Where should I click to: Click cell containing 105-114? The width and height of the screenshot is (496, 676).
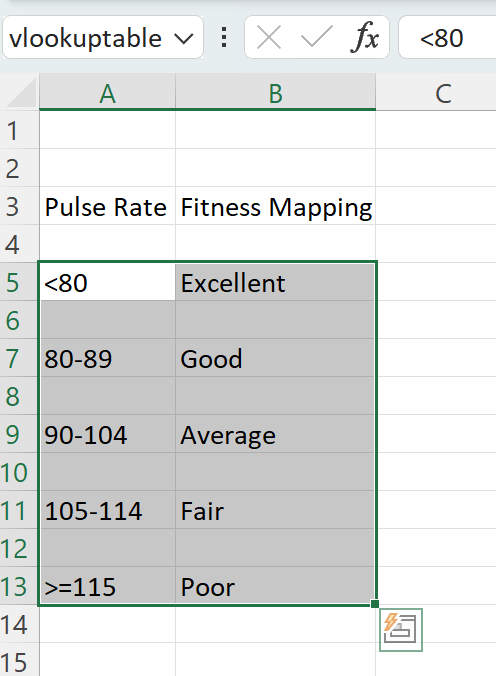click(107, 510)
